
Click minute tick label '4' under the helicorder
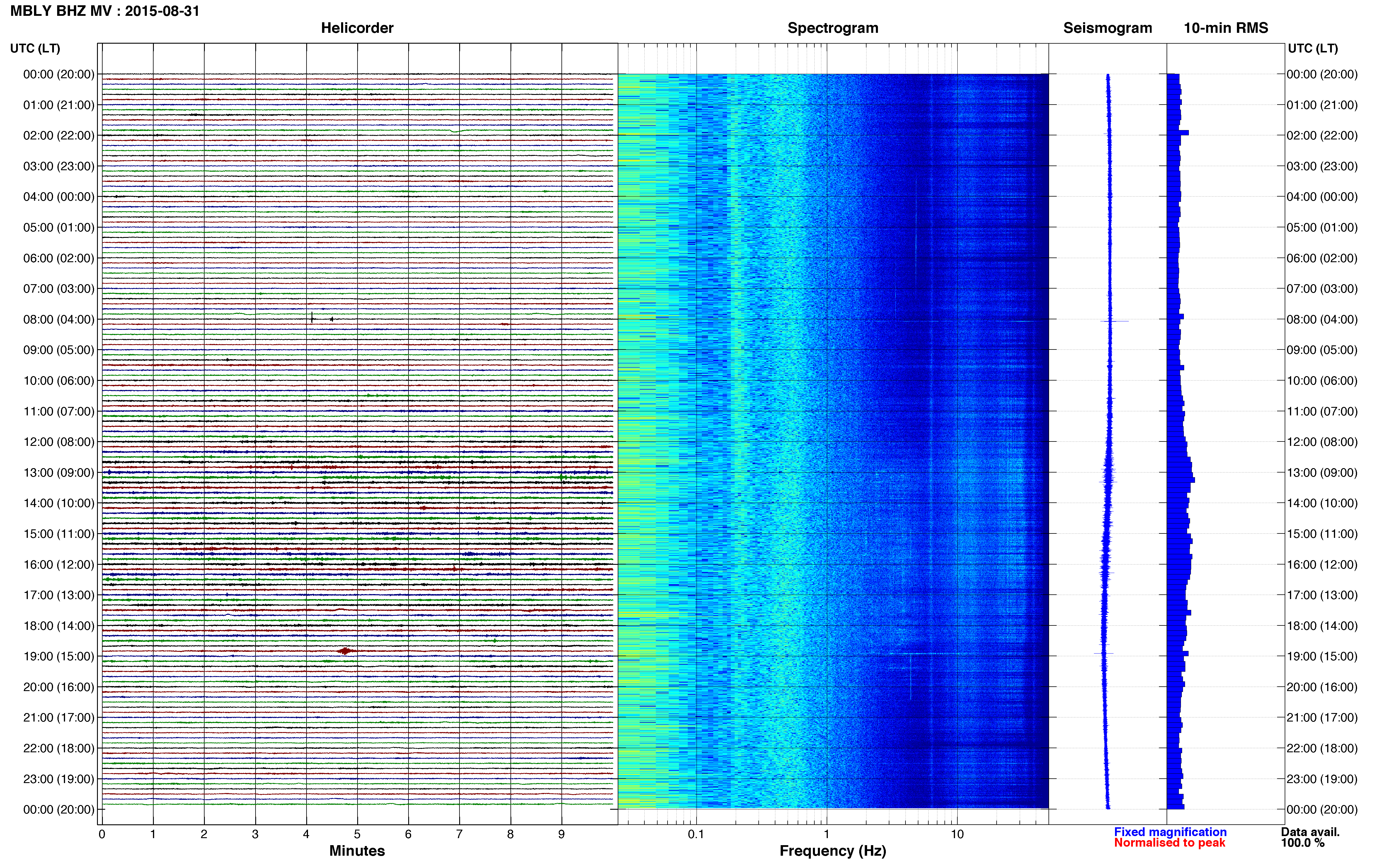pos(306,834)
